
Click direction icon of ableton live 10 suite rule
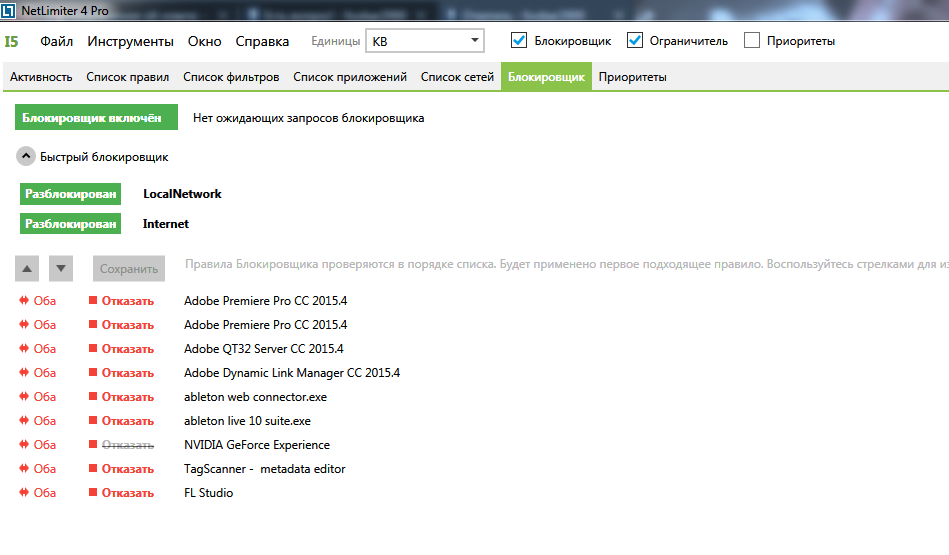pos(24,420)
